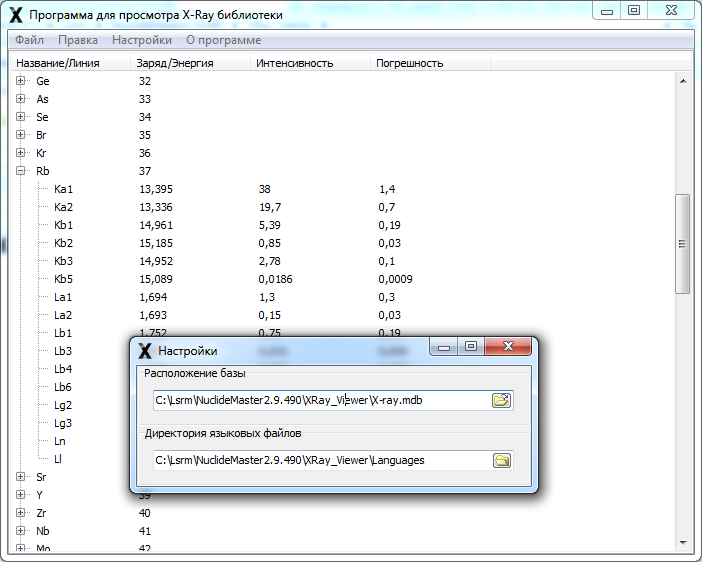Open the Правка menu
This screenshot has height=562, width=702.
78,40
